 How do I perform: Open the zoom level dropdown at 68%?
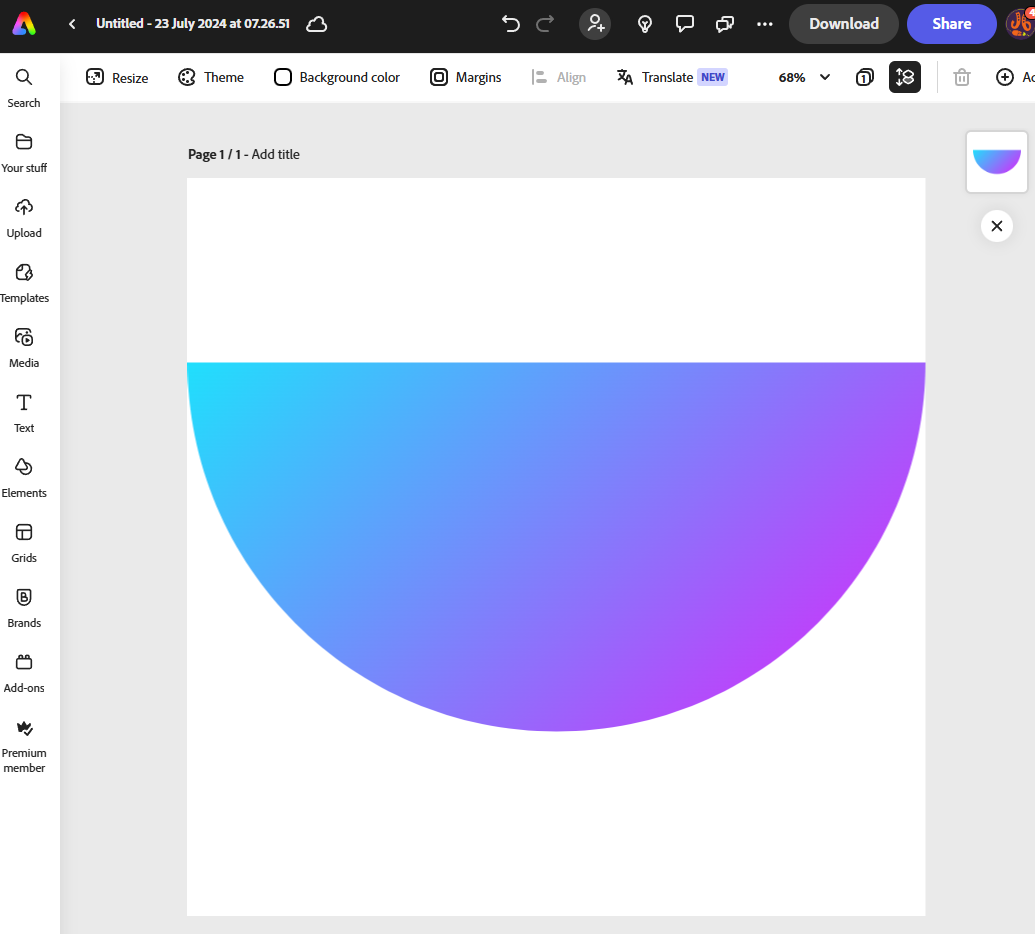[802, 77]
